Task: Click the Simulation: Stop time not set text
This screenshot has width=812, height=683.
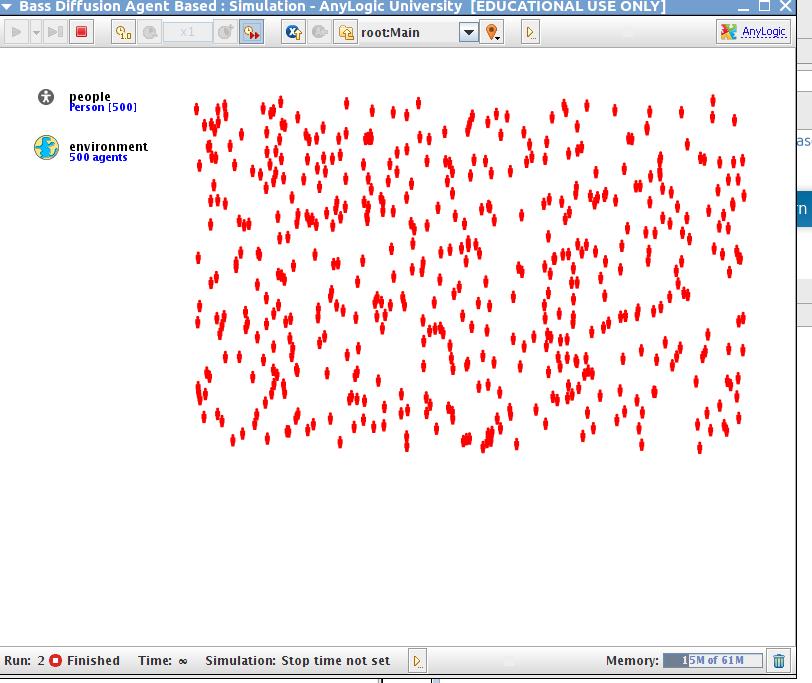Action: (x=297, y=661)
